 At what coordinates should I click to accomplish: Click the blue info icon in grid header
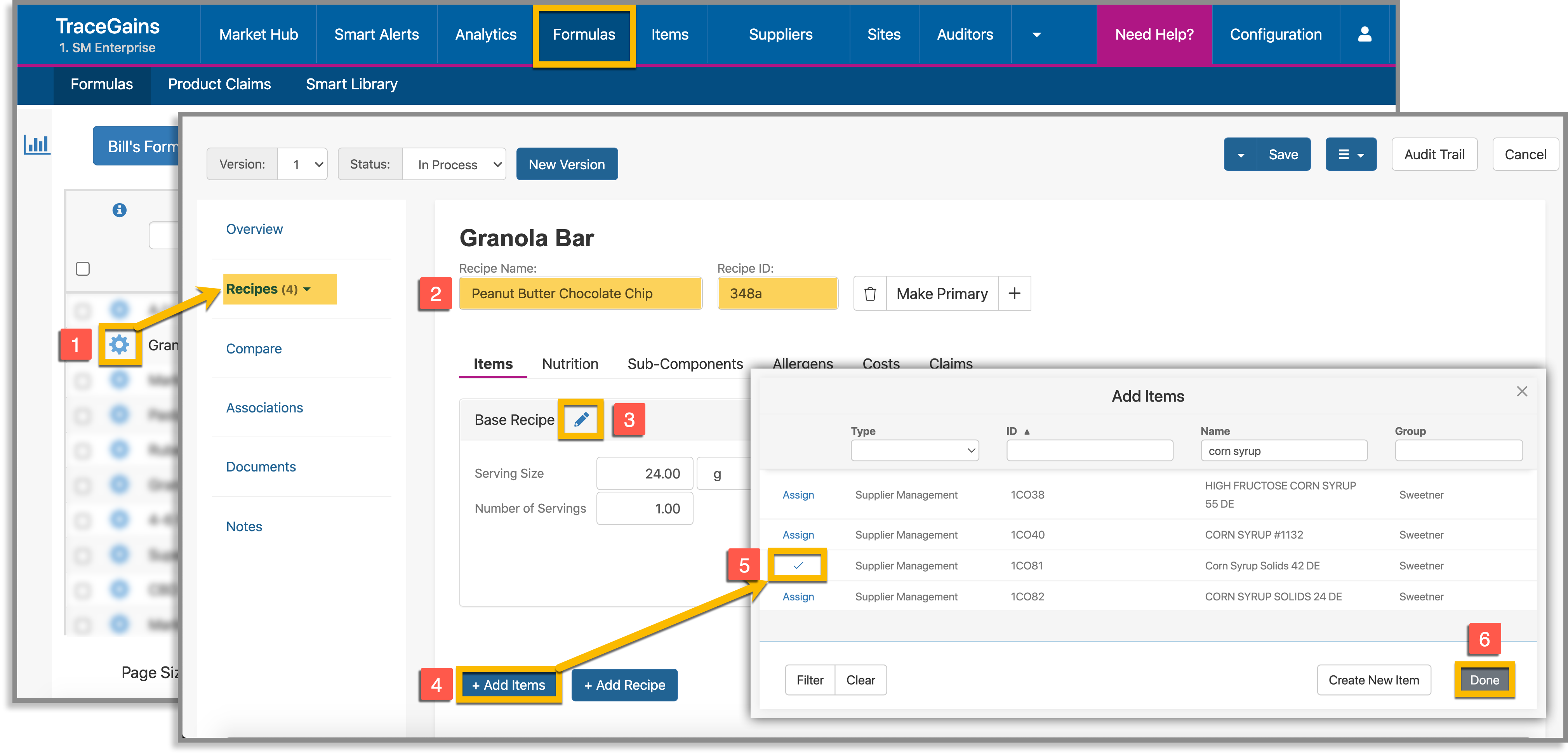119,210
